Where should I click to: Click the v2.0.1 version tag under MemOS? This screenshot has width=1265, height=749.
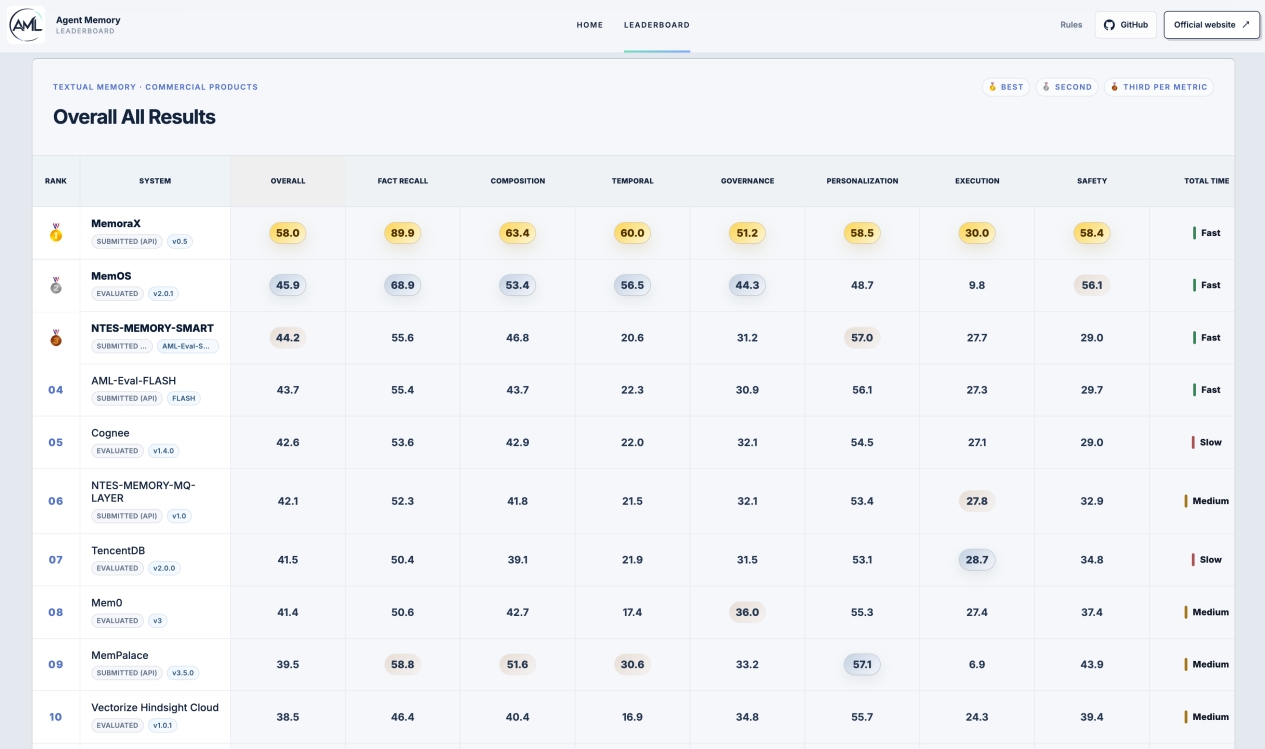(163, 294)
